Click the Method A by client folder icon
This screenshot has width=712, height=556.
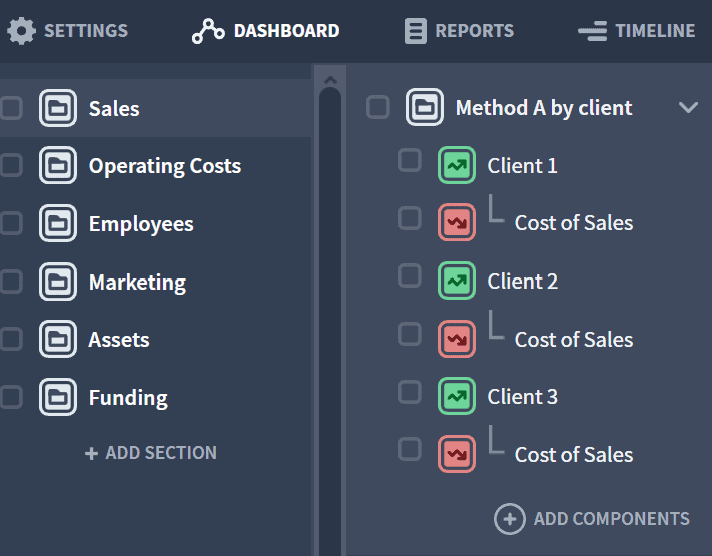(x=425, y=107)
